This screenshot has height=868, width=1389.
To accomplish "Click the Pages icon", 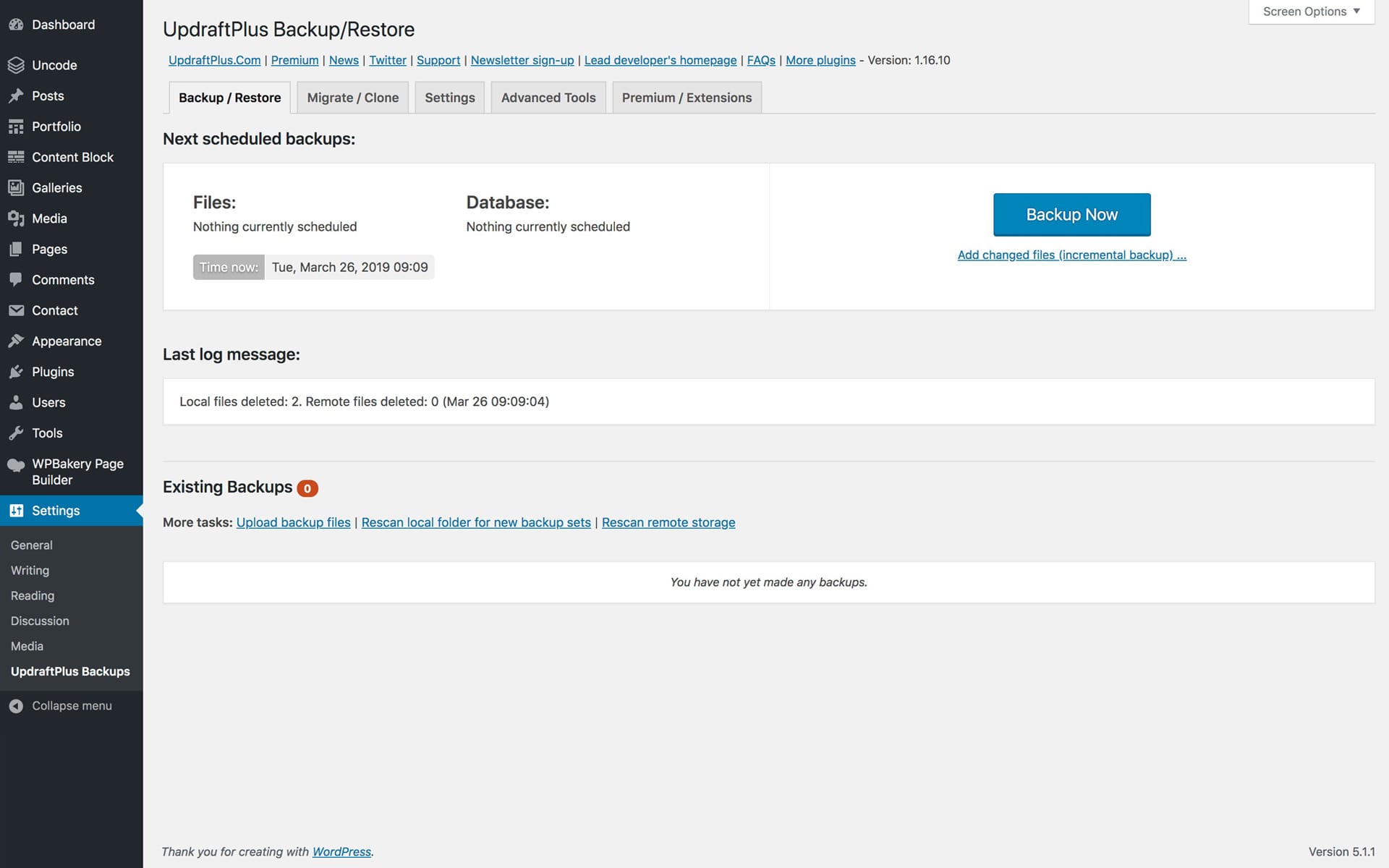I will [x=16, y=250].
